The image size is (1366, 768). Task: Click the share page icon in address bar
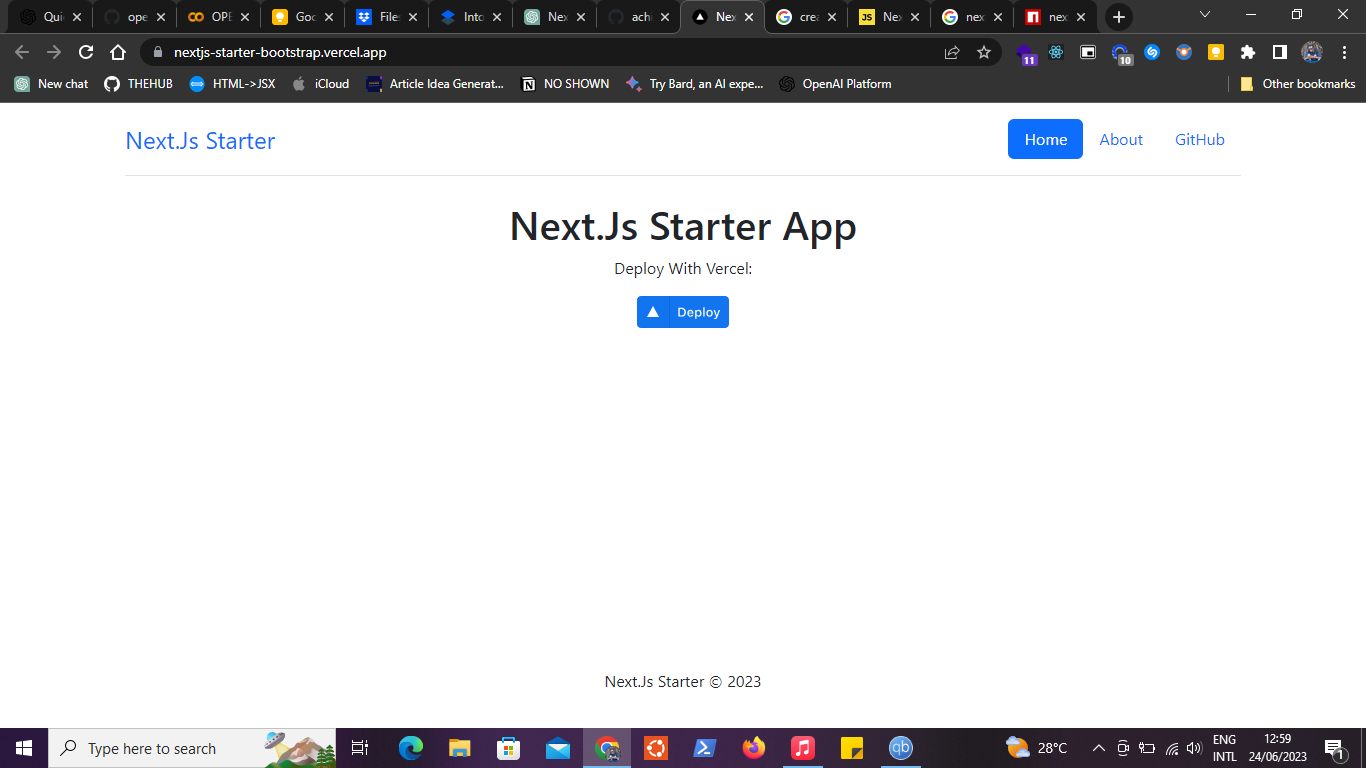(952, 52)
